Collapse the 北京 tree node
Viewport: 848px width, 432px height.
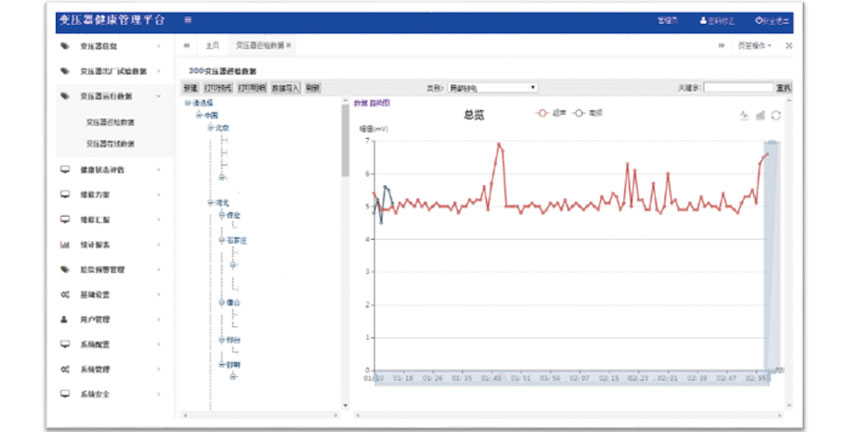(x=209, y=128)
